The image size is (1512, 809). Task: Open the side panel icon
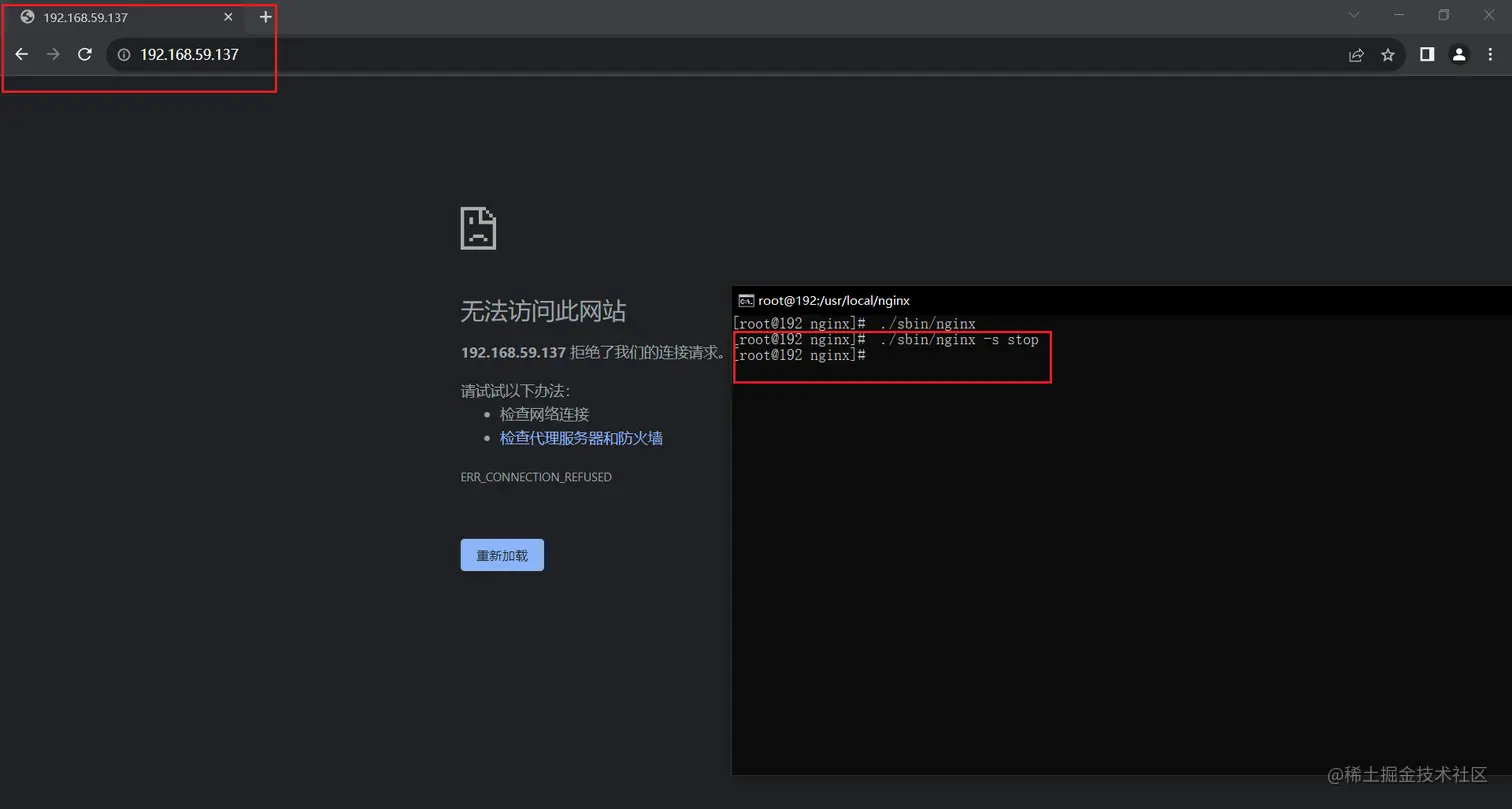tap(1427, 55)
